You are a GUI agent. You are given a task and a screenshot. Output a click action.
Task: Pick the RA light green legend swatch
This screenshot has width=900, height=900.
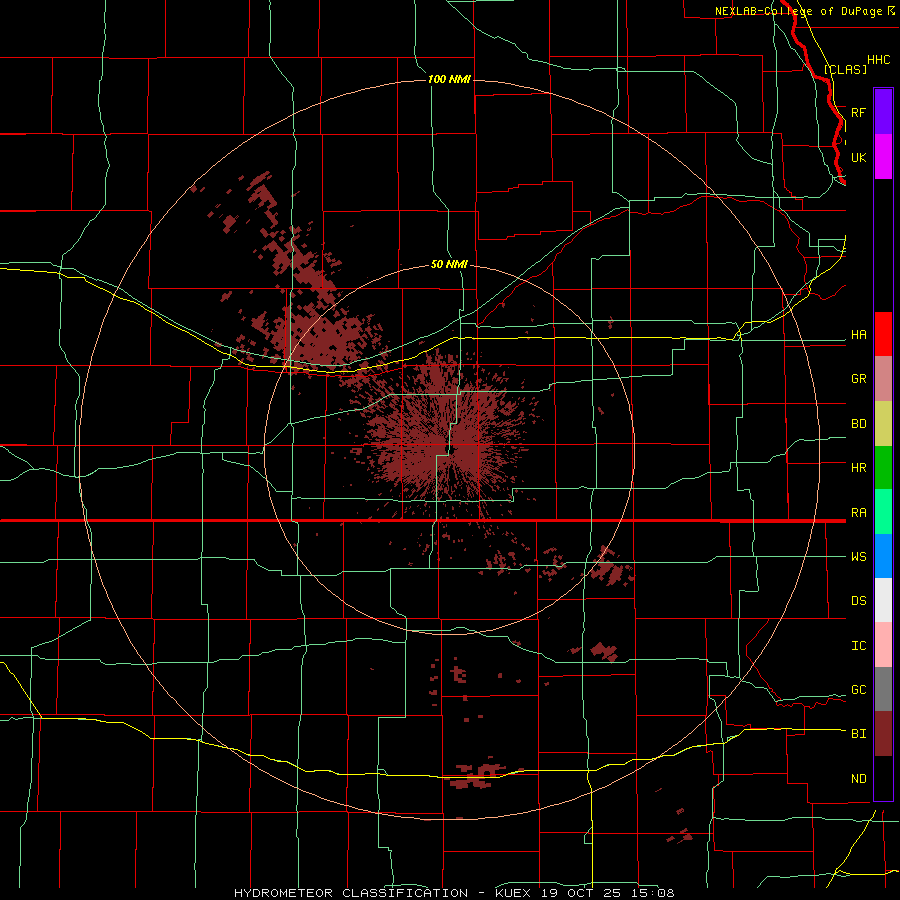(x=883, y=512)
